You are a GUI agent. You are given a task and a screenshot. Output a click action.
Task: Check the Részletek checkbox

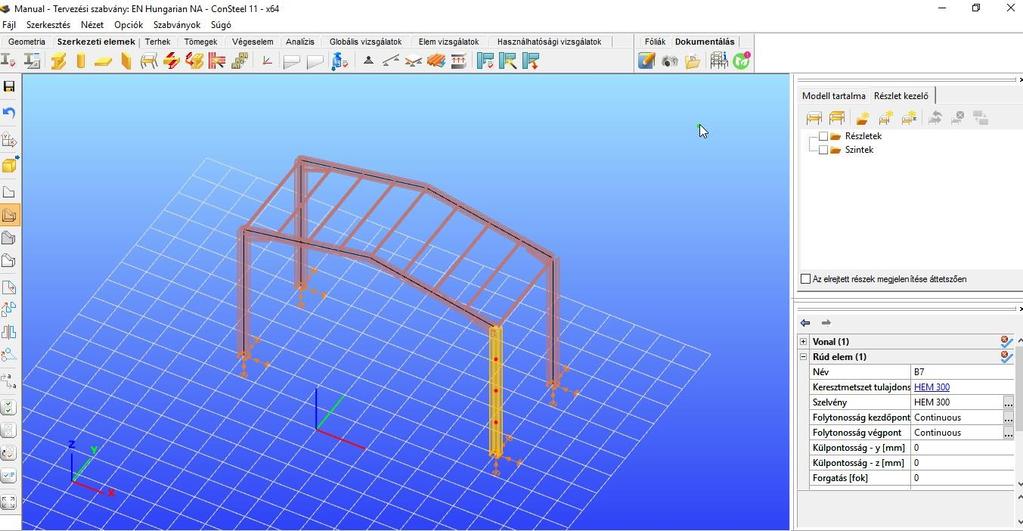click(x=823, y=136)
